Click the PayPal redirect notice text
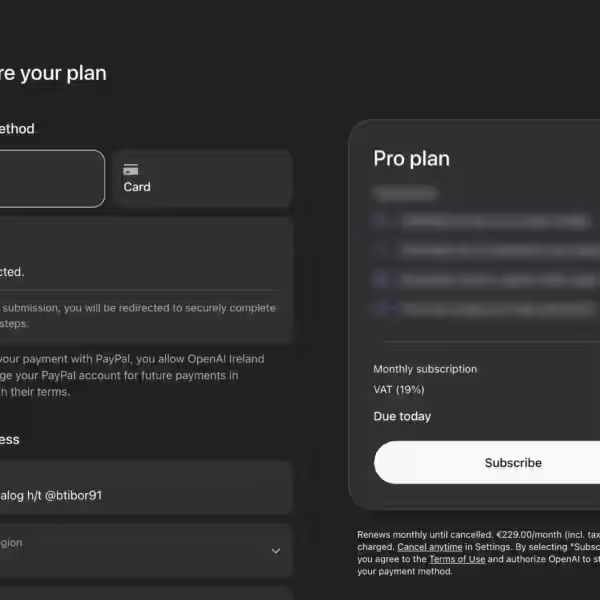600x600 pixels. [x=140, y=316]
